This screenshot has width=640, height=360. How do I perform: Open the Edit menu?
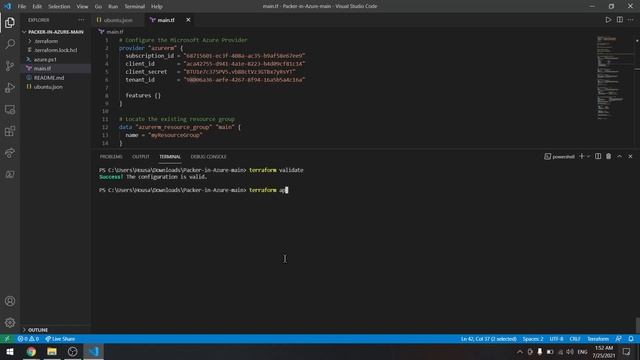37,7
